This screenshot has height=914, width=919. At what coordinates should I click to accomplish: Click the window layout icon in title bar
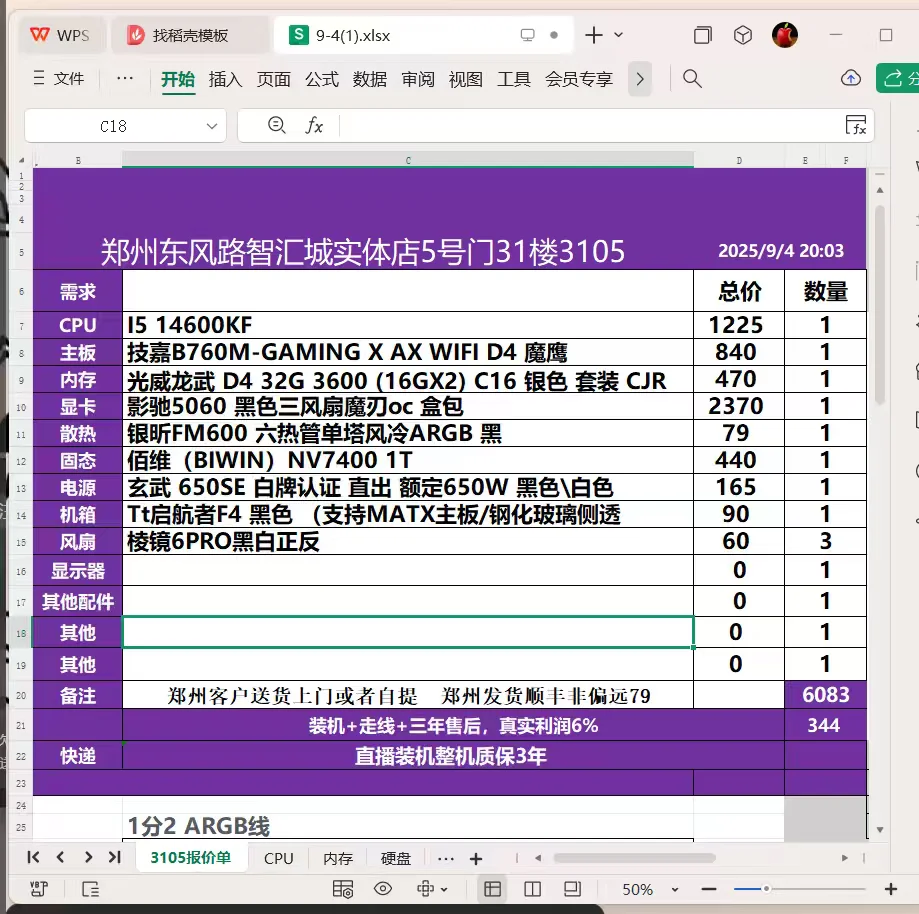(x=702, y=35)
